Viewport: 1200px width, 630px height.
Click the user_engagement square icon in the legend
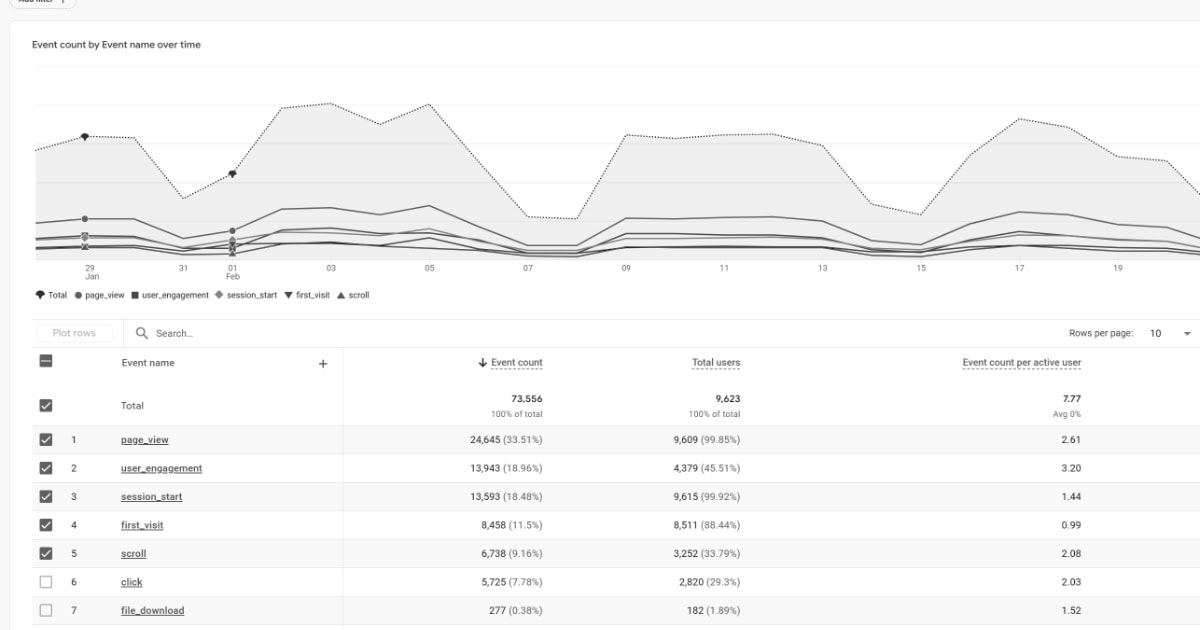click(x=135, y=295)
